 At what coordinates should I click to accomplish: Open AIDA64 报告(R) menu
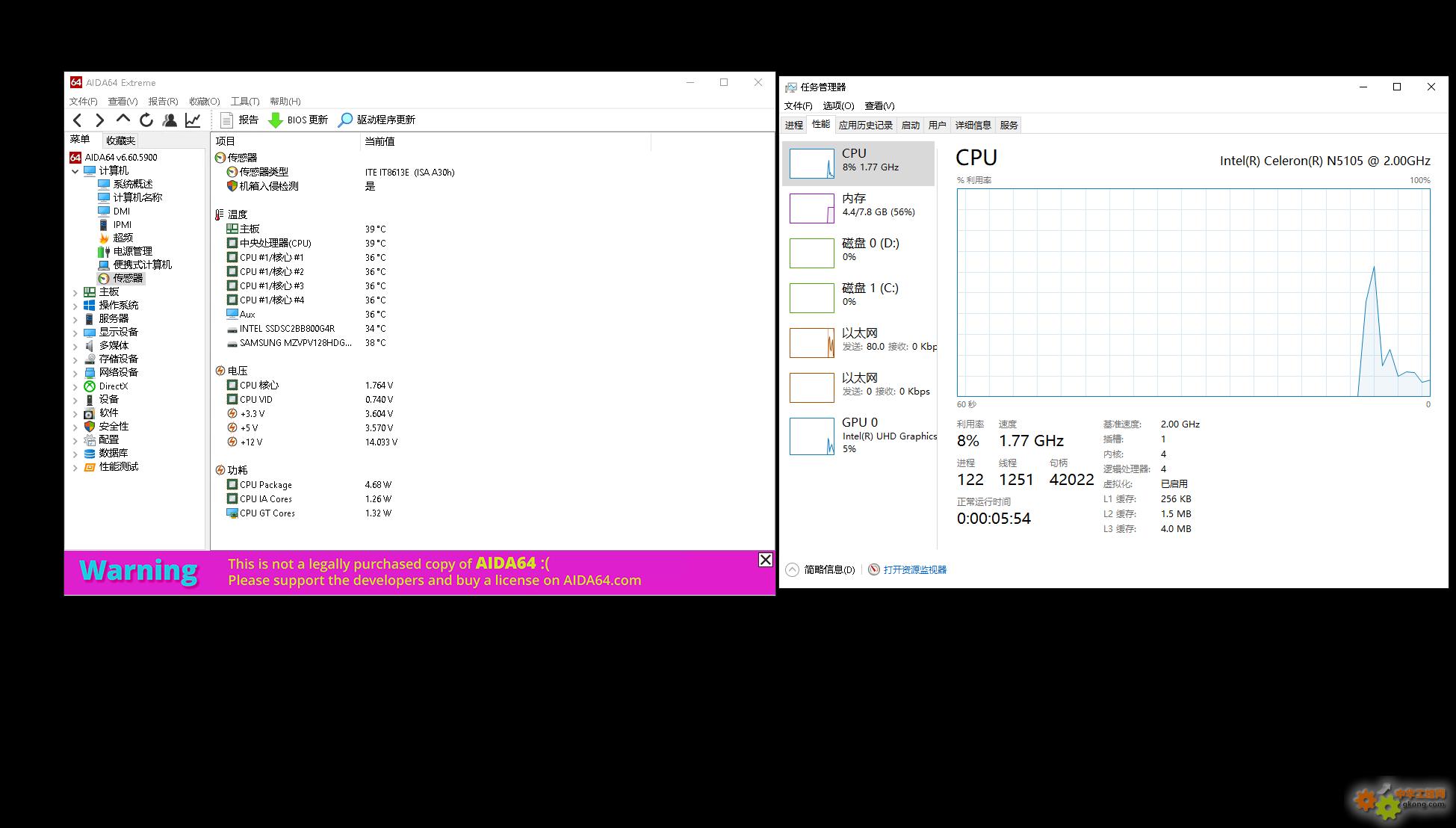[x=163, y=101]
